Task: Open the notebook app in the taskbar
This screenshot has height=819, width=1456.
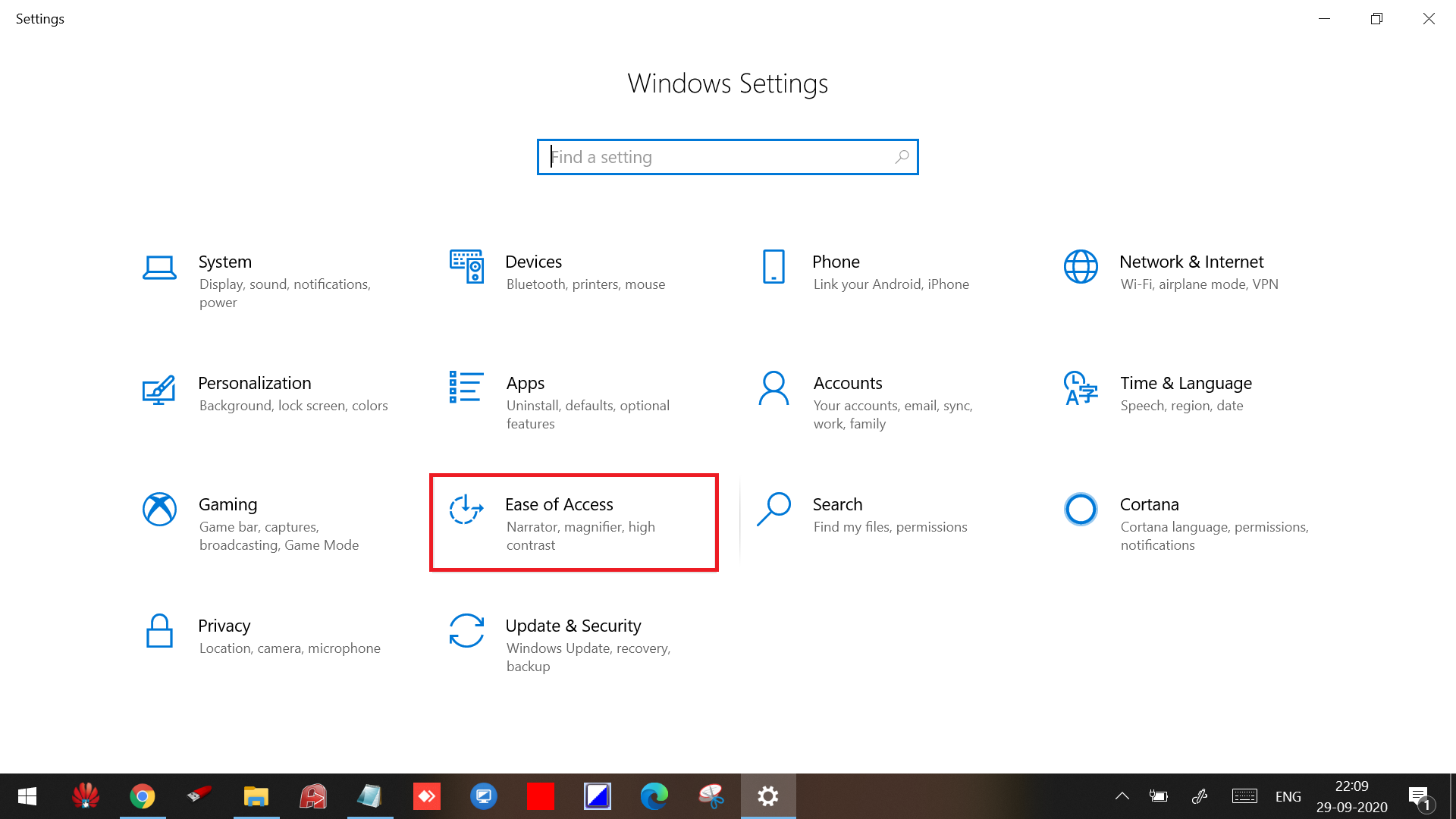Action: [x=370, y=796]
